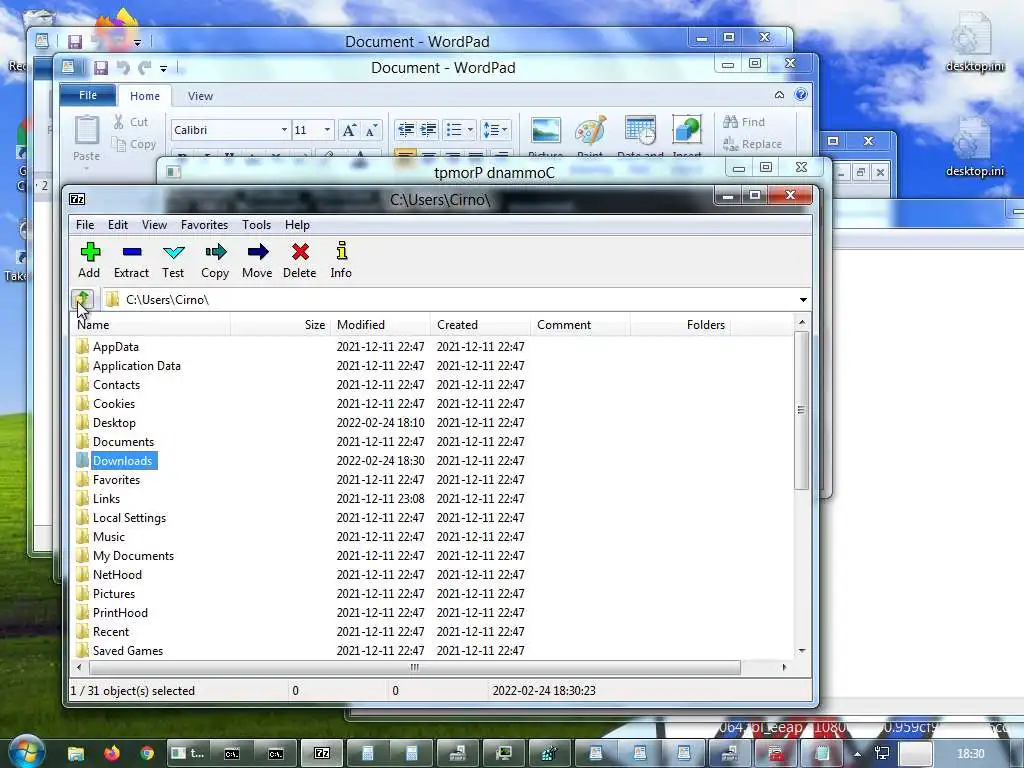Grow the font size in WordPad

(x=349, y=130)
